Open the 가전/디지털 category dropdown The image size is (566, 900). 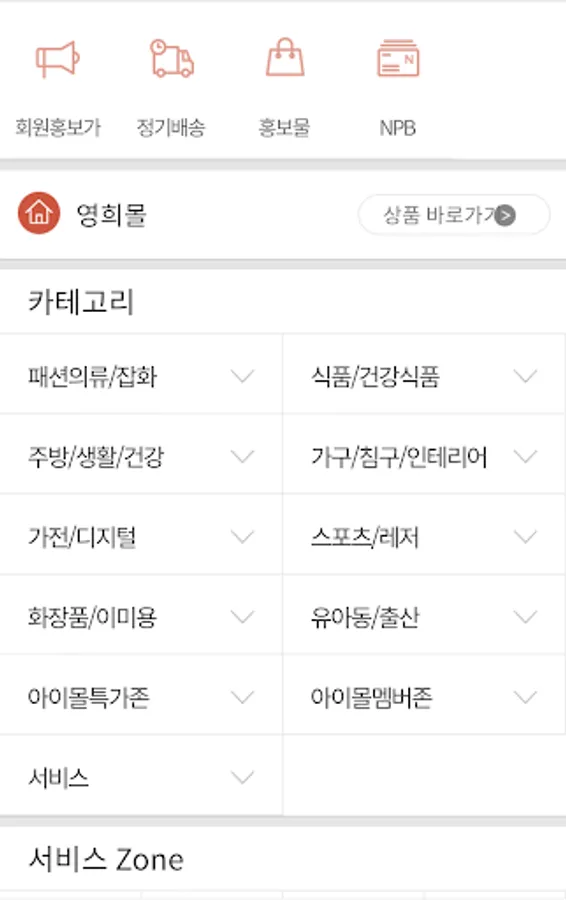tap(141, 537)
